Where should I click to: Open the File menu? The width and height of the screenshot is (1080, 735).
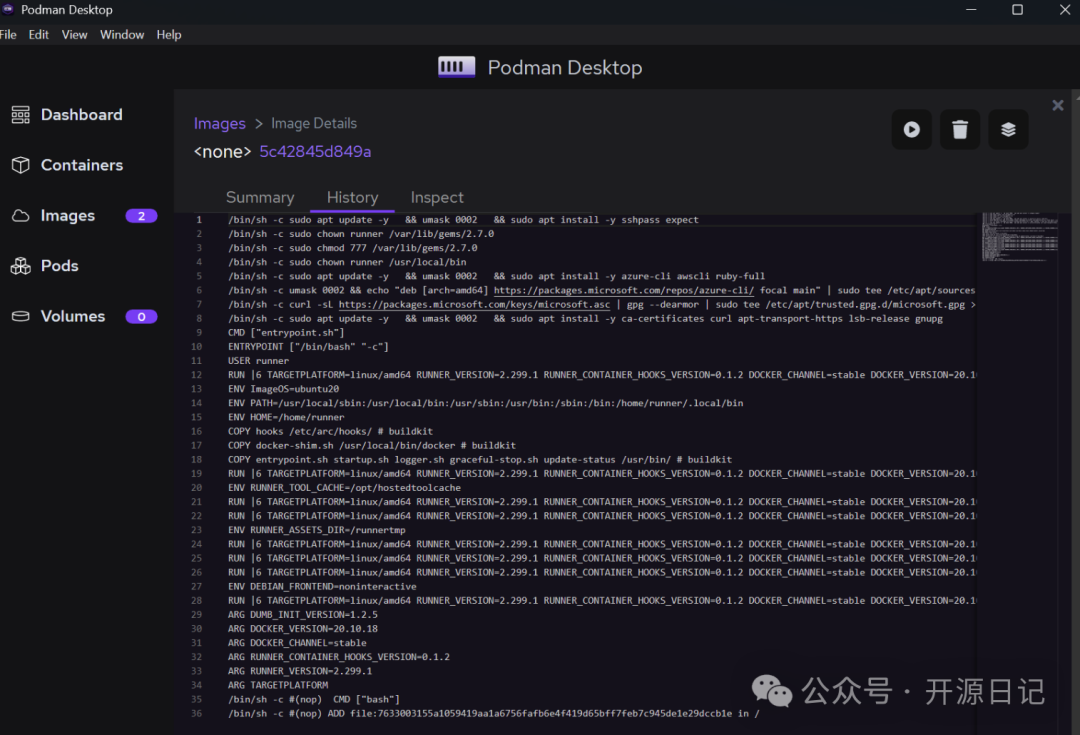coord(9,34)
